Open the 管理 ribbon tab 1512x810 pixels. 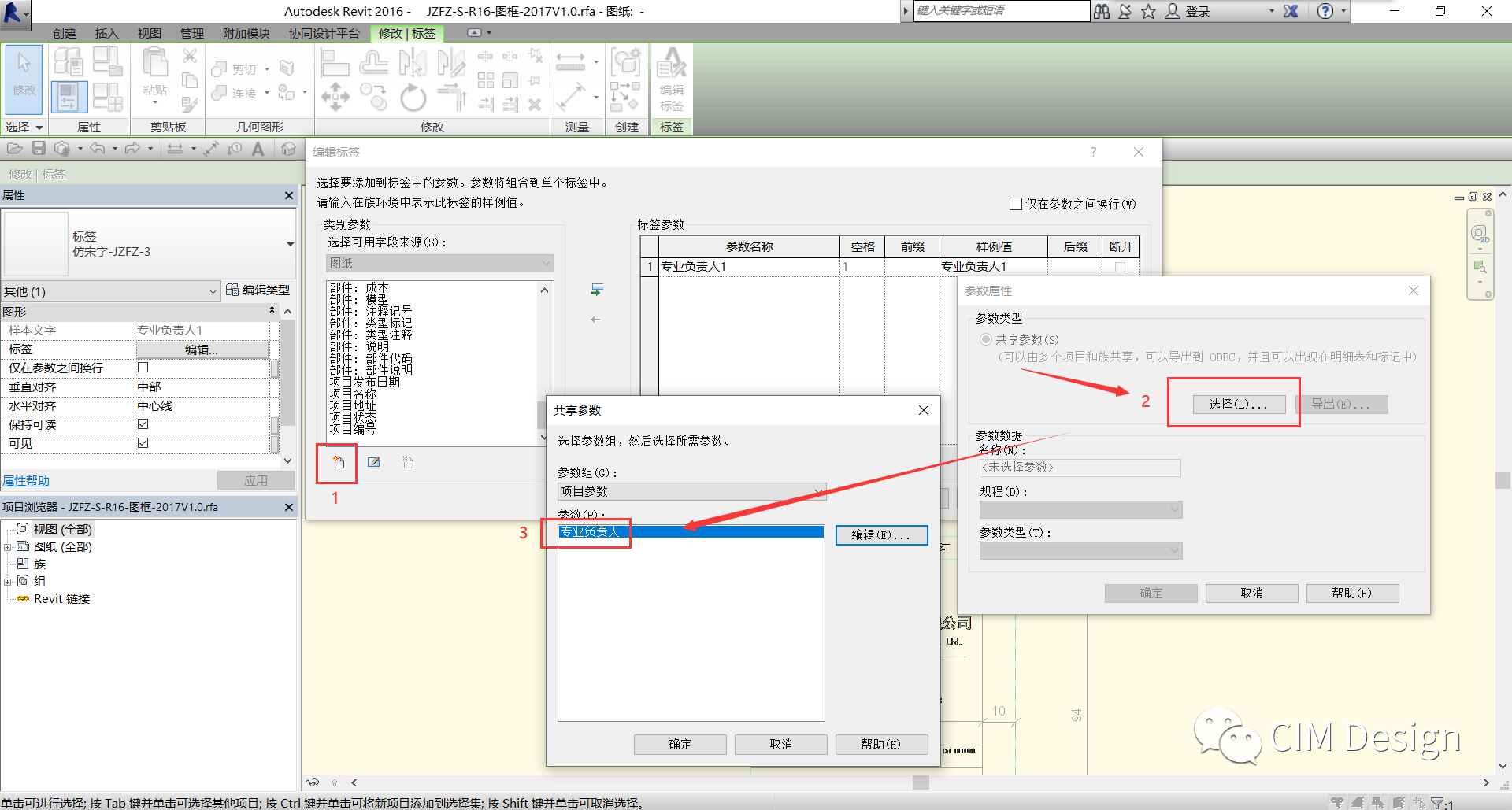[191, 33]
